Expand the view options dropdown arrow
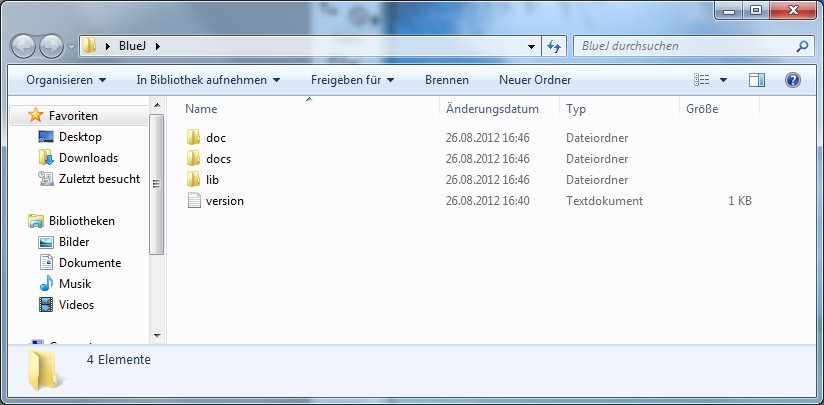The image size is (824, 405). (723, 80)
